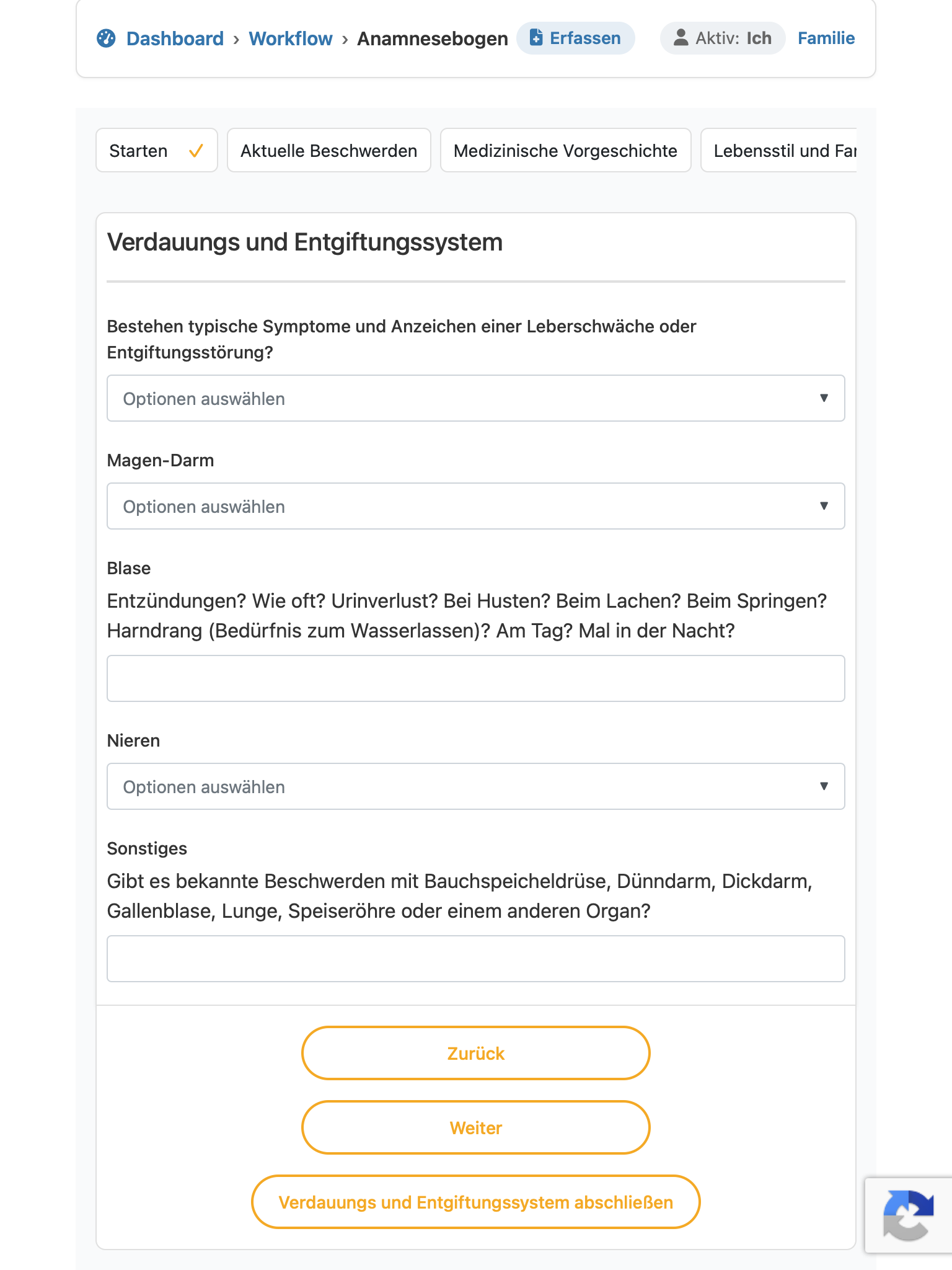Click the Dashboard gauge icon
This screenshot has height=1270, width=952.
[x=106, y=38]
